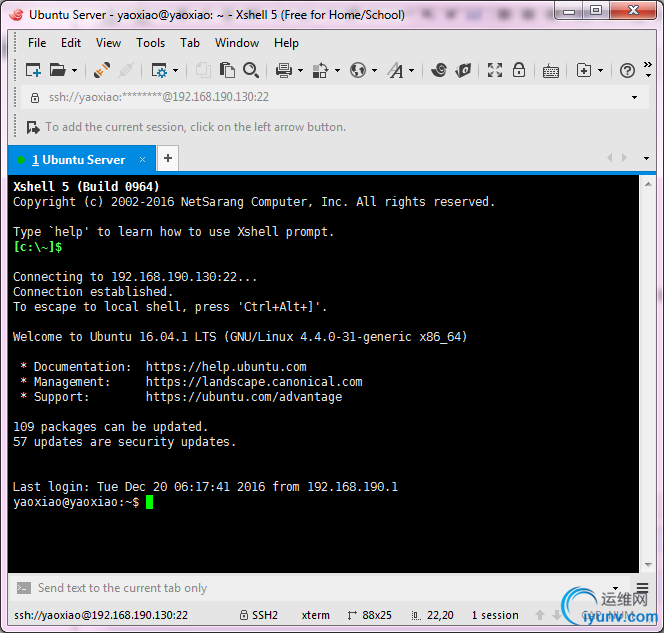Viewport: 664px width, 633px height.
Task: Click the tab scroll left arrow
Action: point(610,158)
